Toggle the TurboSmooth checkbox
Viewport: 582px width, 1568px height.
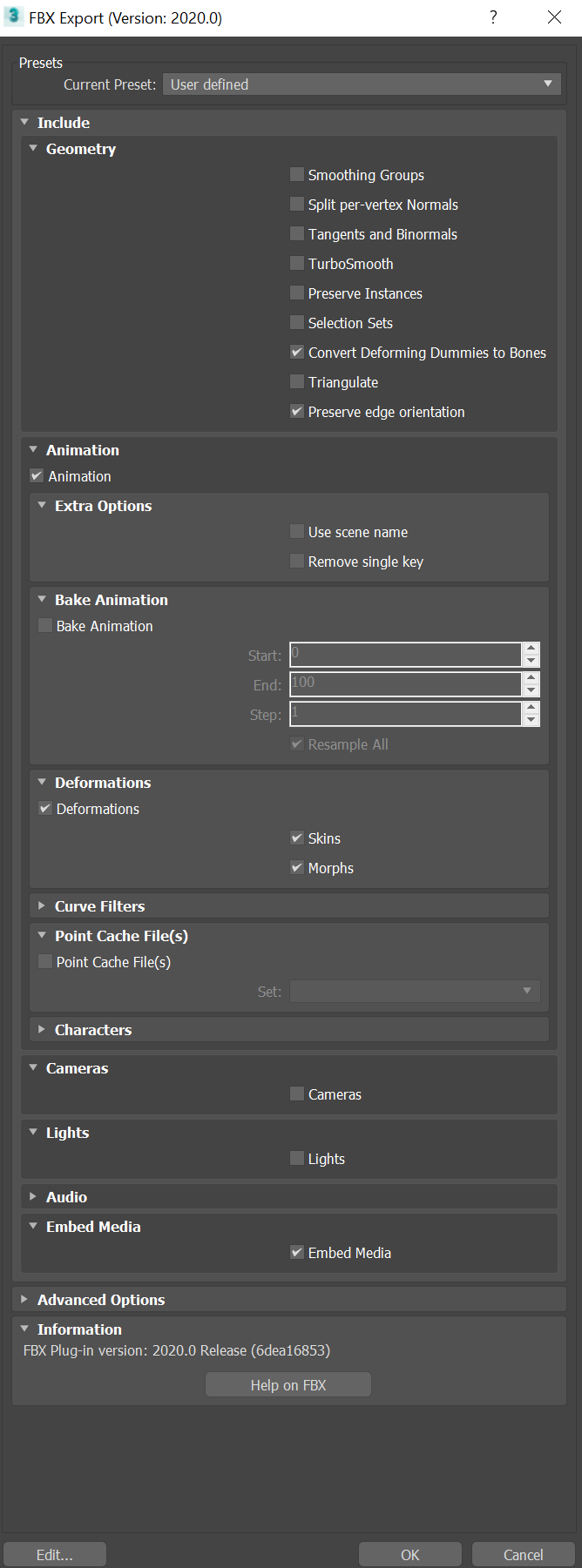297,264
